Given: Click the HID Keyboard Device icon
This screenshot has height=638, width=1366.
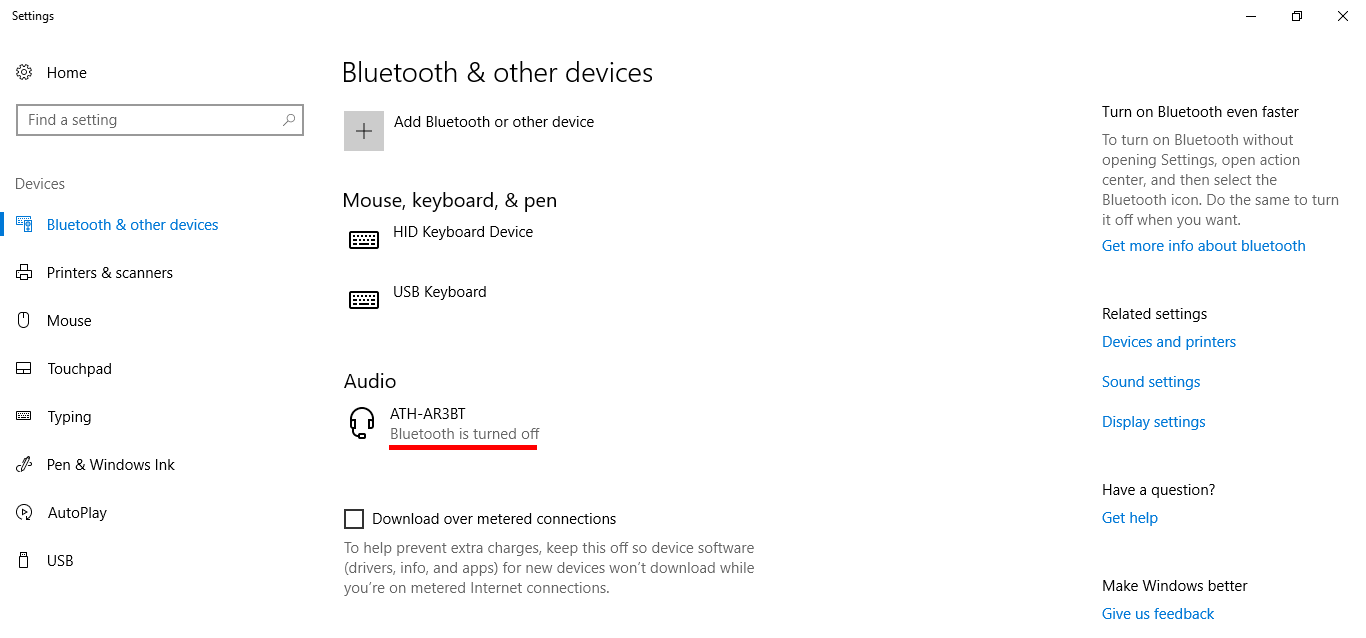Looking at the screenshot, I should tap(364, 239).
